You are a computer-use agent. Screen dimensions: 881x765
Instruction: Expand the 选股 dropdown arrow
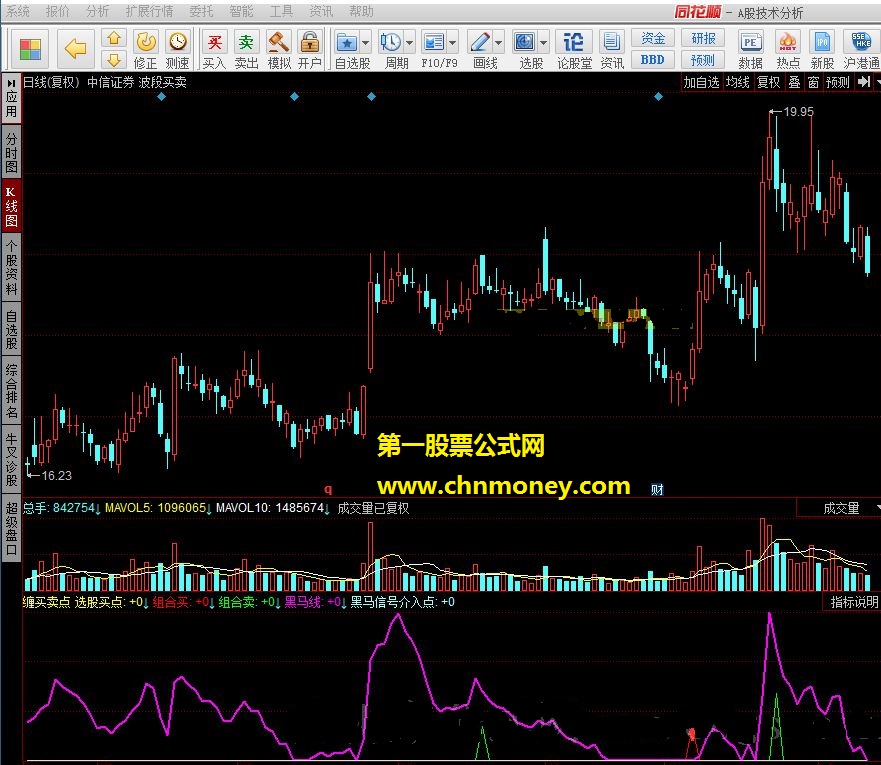coord(543,43)
